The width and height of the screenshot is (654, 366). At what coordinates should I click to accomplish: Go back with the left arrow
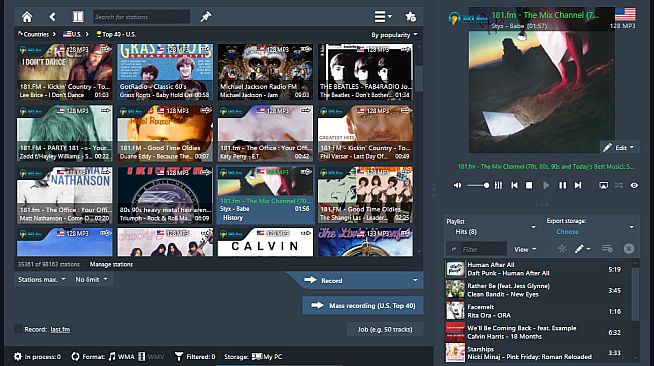tap(52, 17)
